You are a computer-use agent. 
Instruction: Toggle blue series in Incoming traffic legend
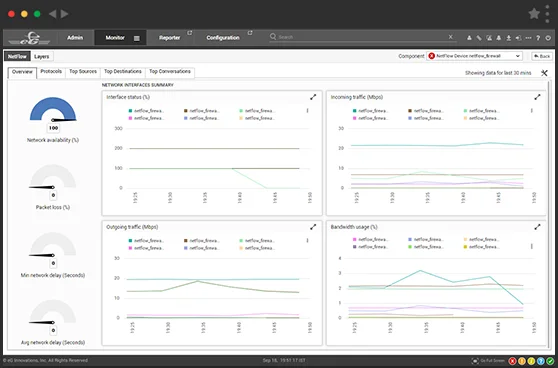tap(410, 118)
